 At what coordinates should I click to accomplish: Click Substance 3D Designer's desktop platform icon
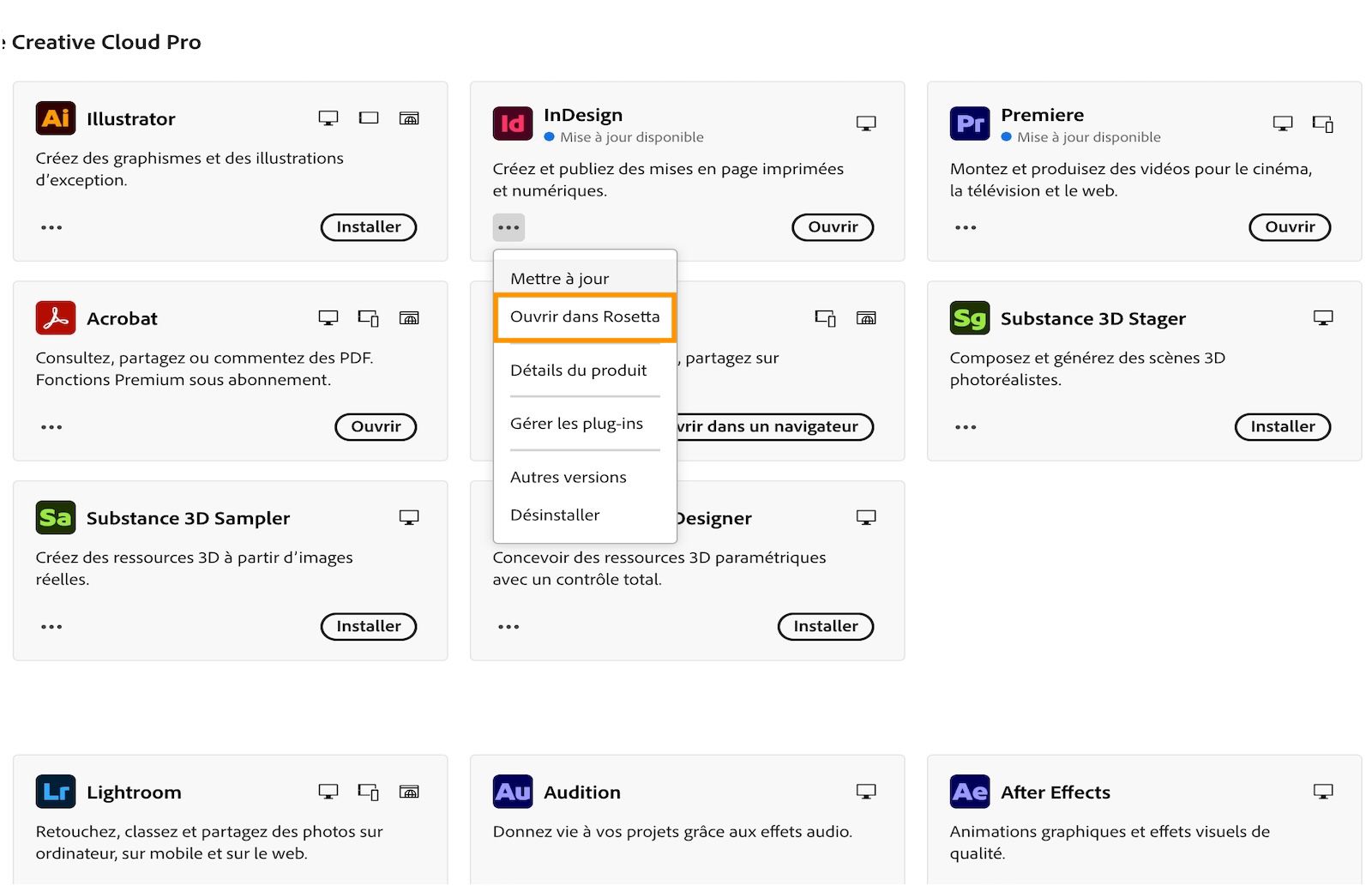(x=866, y=517)
